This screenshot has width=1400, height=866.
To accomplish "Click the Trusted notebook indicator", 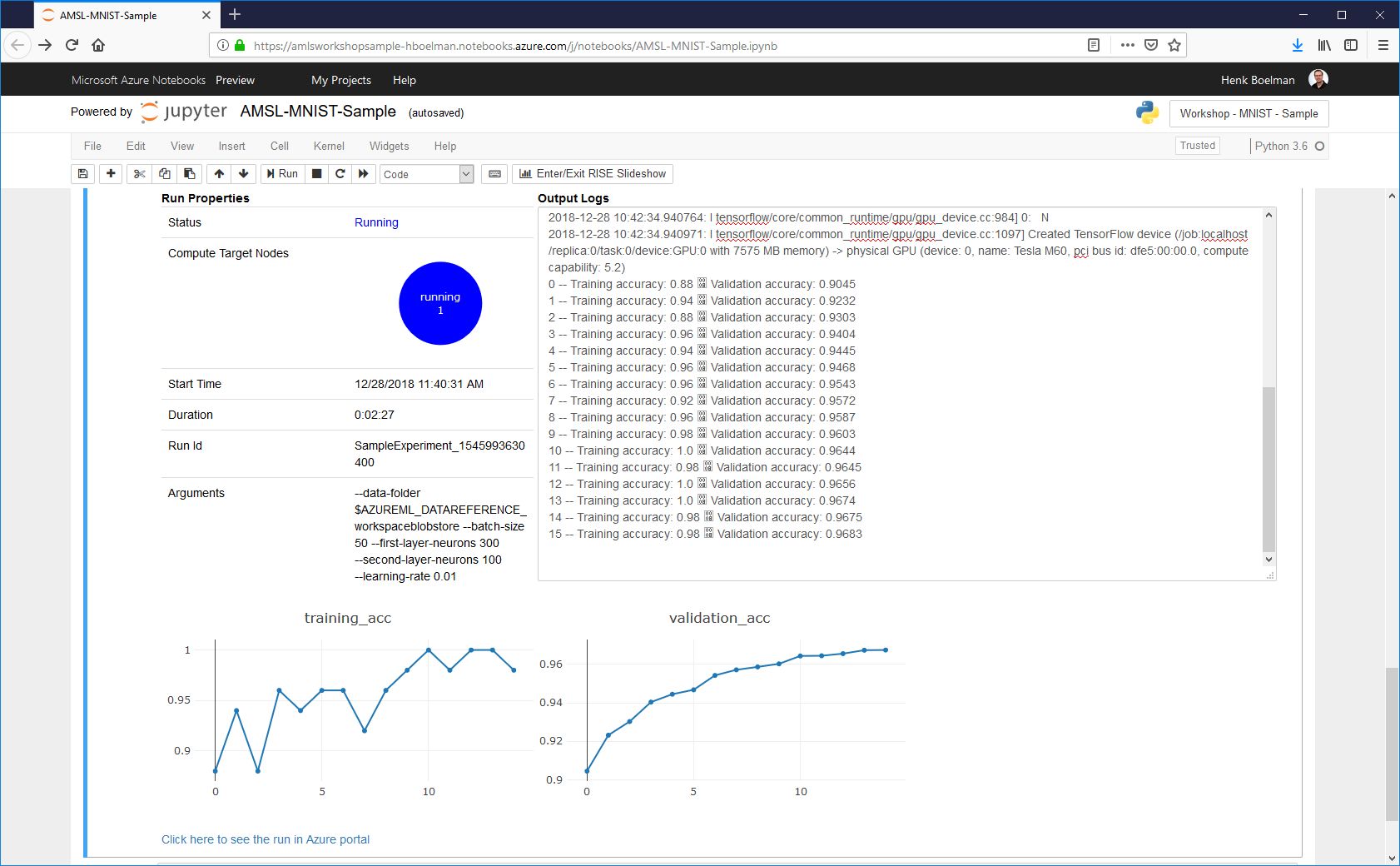I will tap(1198, 146).
